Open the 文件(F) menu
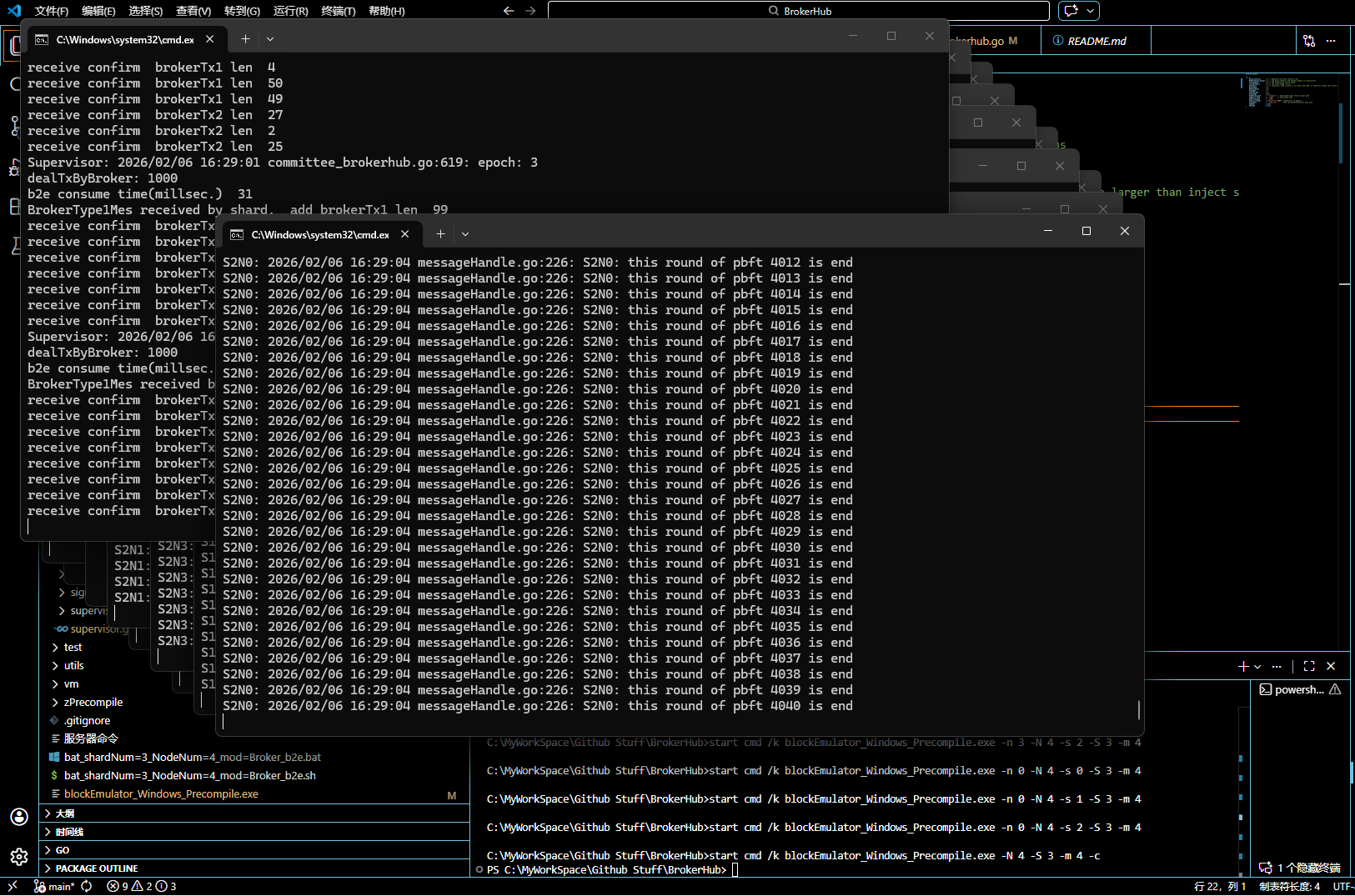The image size is (1355, 896). [52, 11]
